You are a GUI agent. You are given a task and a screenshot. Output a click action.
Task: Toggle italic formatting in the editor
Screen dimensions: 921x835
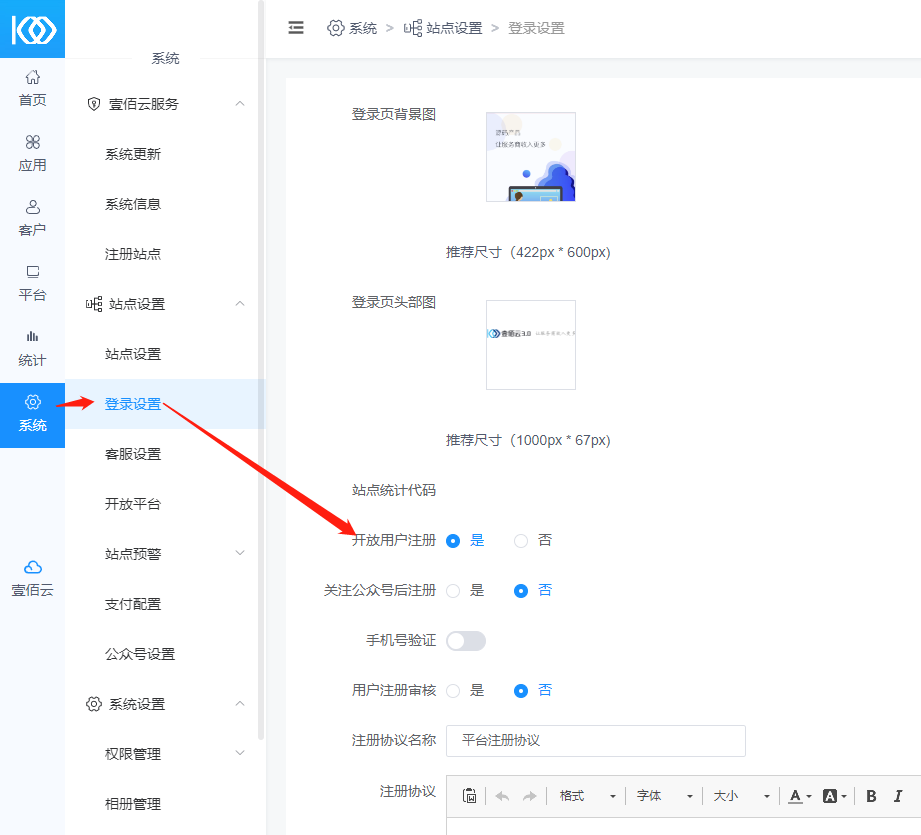click(898, 796)
